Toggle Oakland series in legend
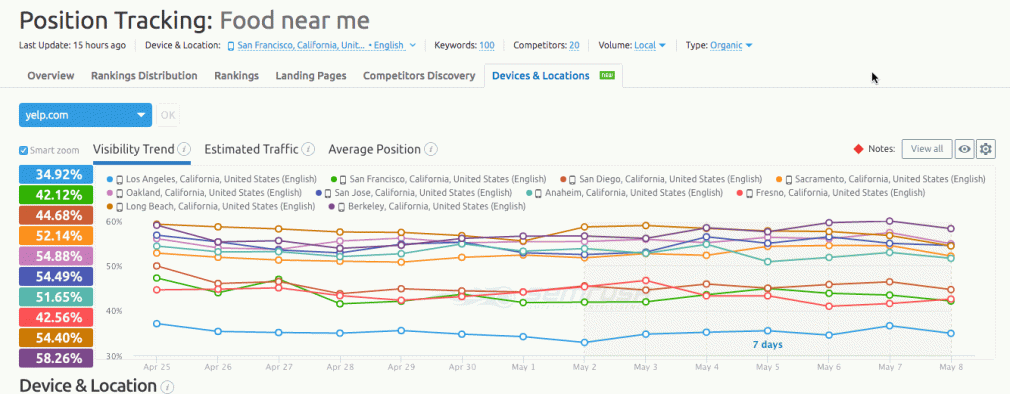 pos(205,192)
